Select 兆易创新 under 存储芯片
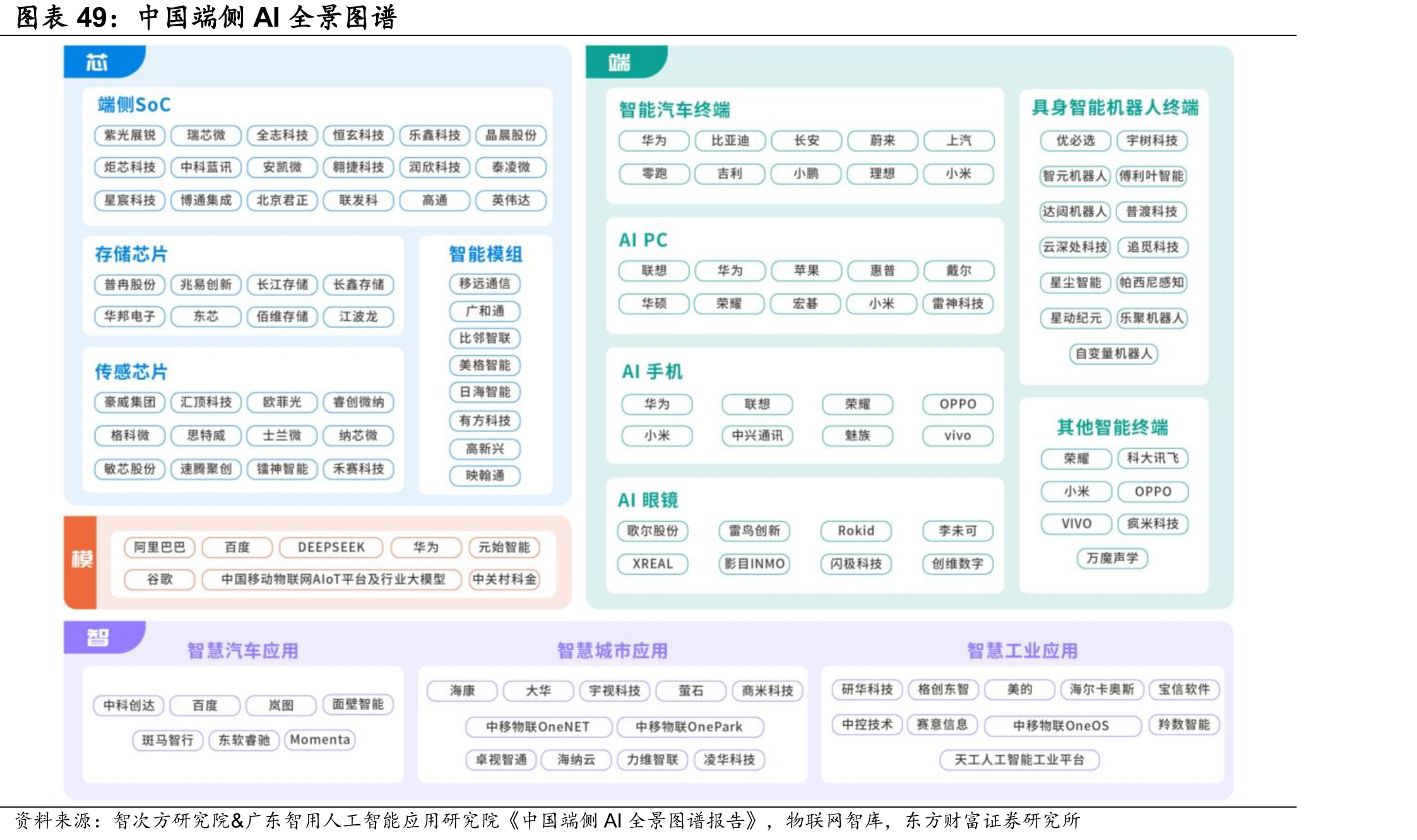This screenshot has height=840, width=1417. 206,285
